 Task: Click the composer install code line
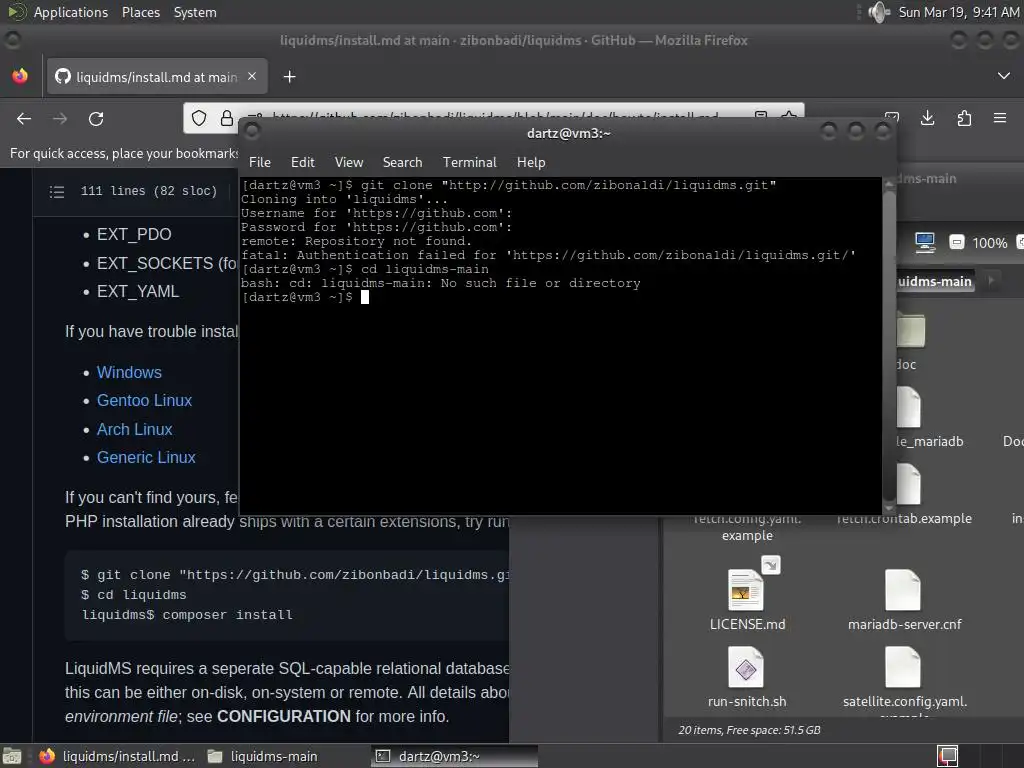point(187,615)
